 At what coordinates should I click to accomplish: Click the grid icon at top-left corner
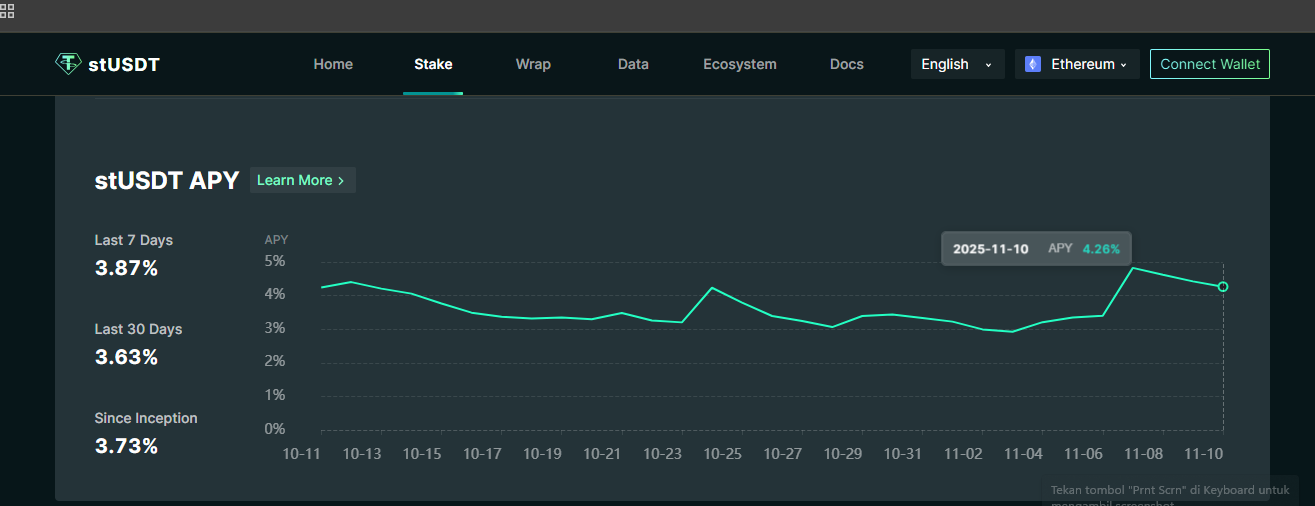click(x=7, y=11)
